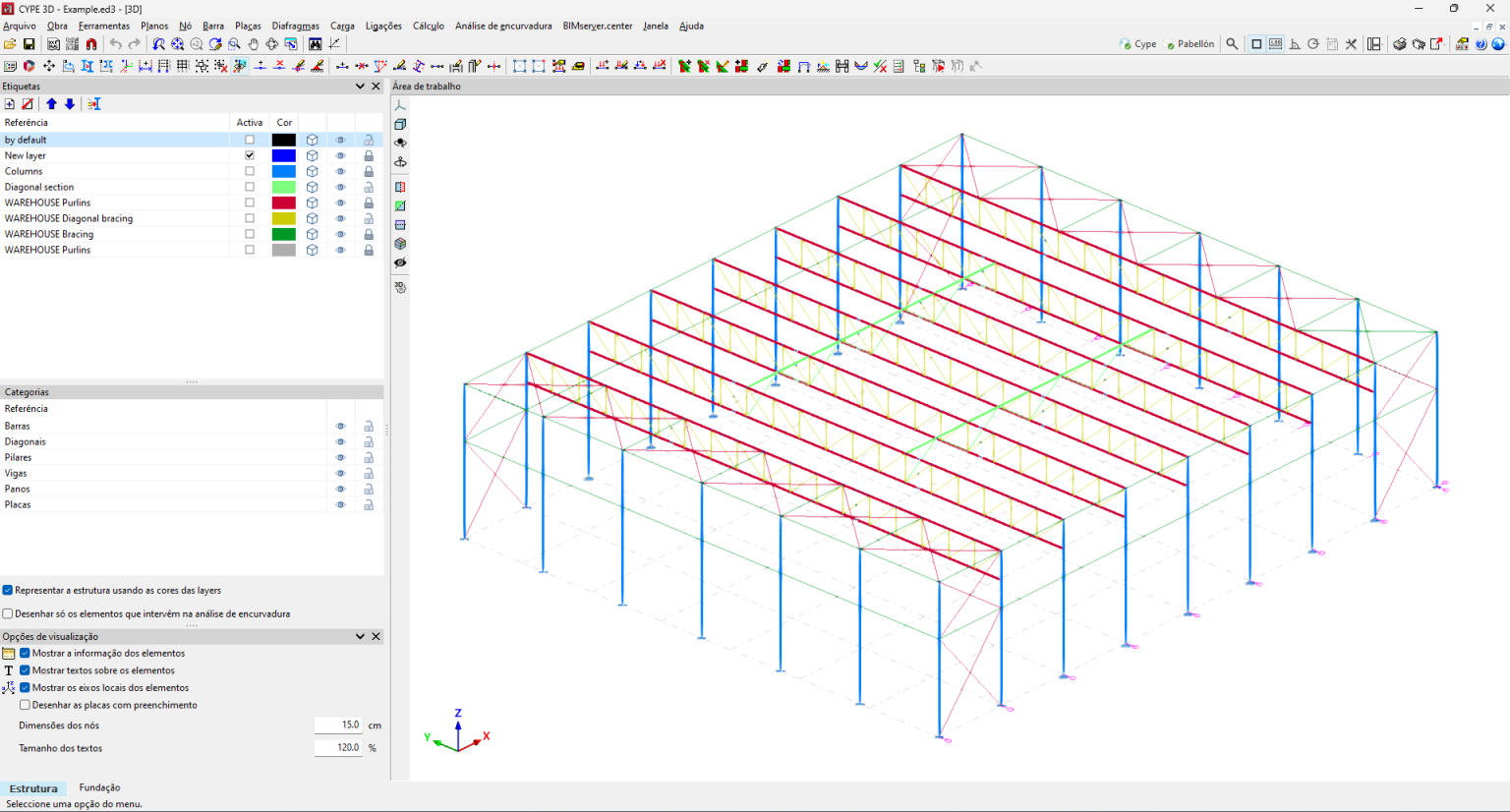Switch to the Fundação tab
This screenshot has width=1510, height=812.
99,787
